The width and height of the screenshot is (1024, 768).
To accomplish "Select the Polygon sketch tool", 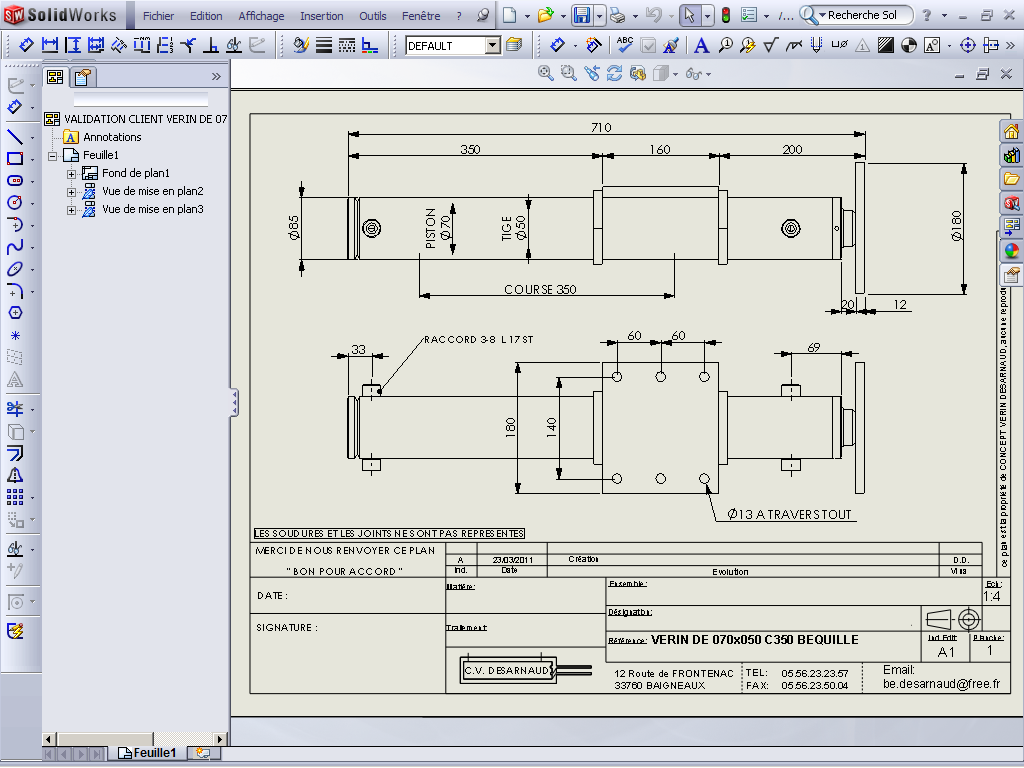I will tap(15, 313).
